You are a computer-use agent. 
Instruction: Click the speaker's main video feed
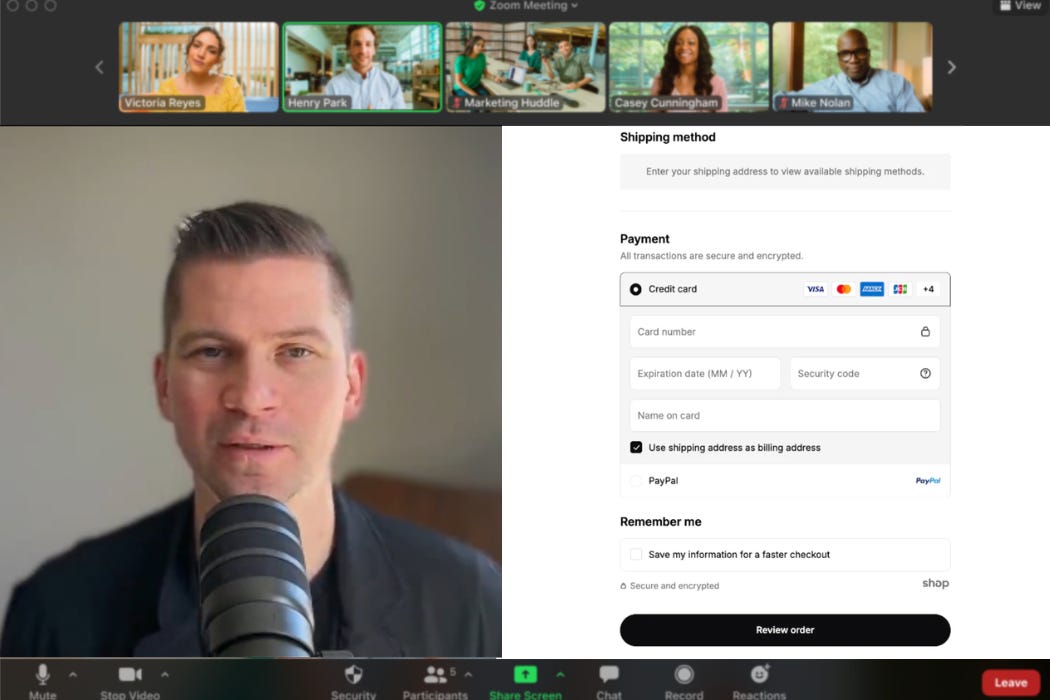click(x=250, y=392)
